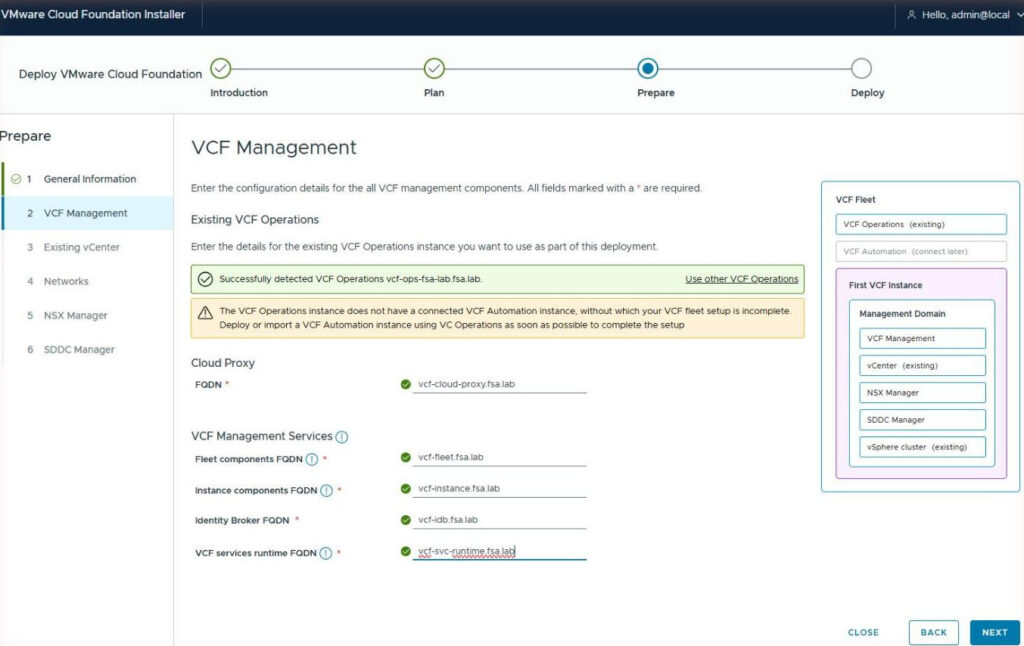Open VCF Management step in sidebar

pyautogui.click(x=88, y=213)
